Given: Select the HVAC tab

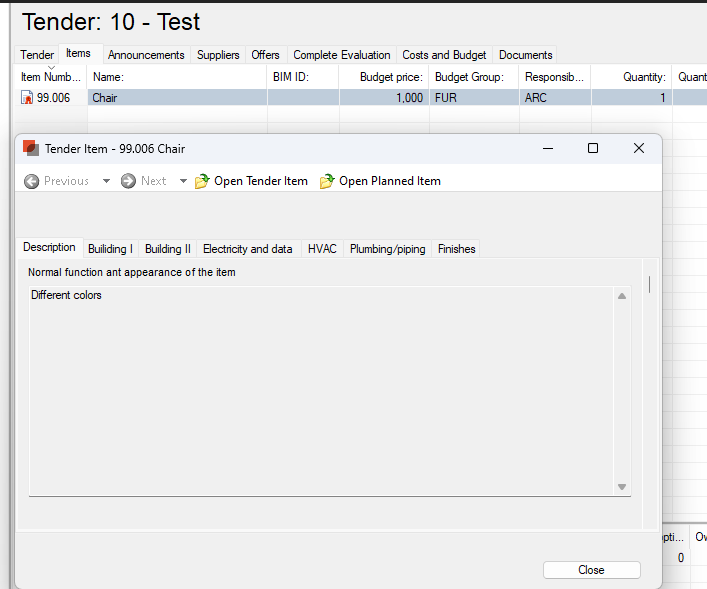Looking at the screenshot, I should coord(322,249).
